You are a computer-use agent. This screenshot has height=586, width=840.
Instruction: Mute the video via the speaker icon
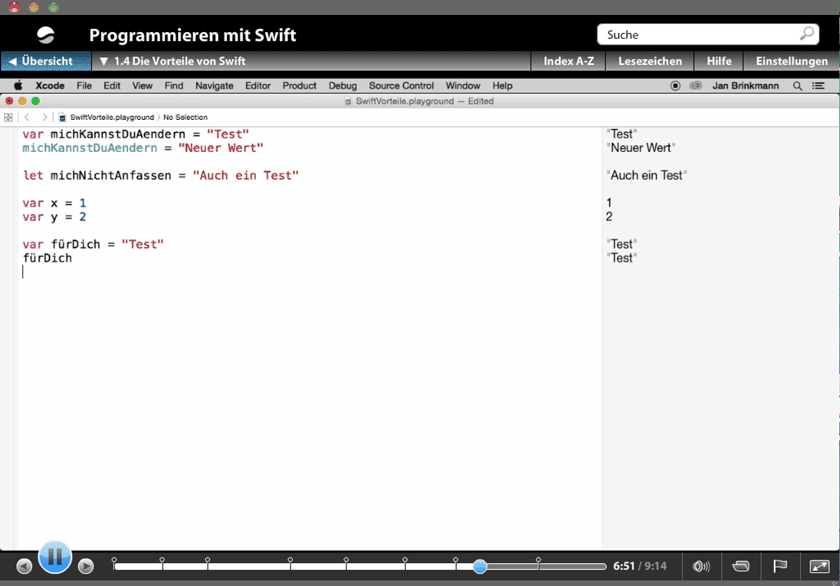pos(703,567)
